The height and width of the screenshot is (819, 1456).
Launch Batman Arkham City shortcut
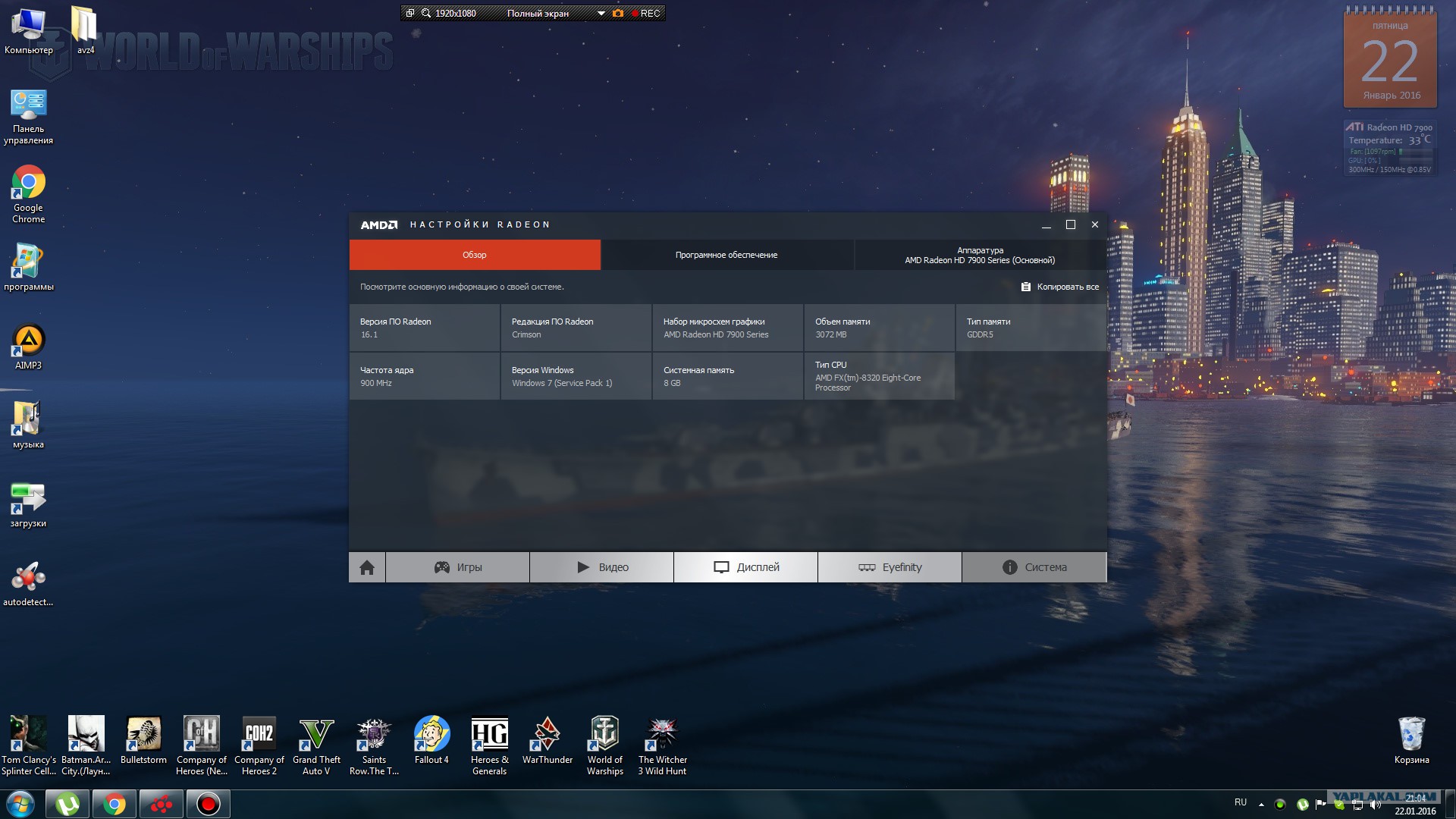pyautogui.click(x=86, y=745)
